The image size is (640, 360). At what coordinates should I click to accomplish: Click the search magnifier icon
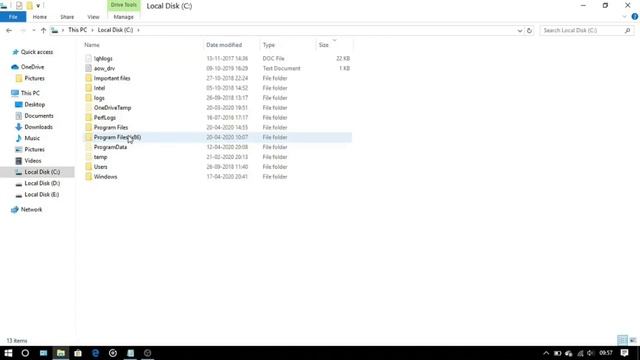628,30
